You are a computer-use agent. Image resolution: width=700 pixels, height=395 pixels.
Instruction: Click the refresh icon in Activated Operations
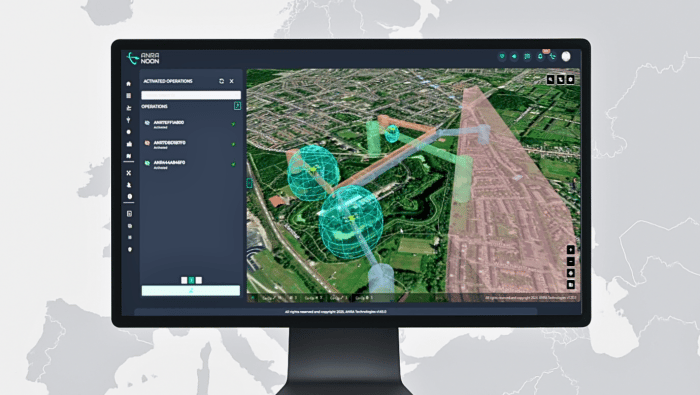pos(221,81)
